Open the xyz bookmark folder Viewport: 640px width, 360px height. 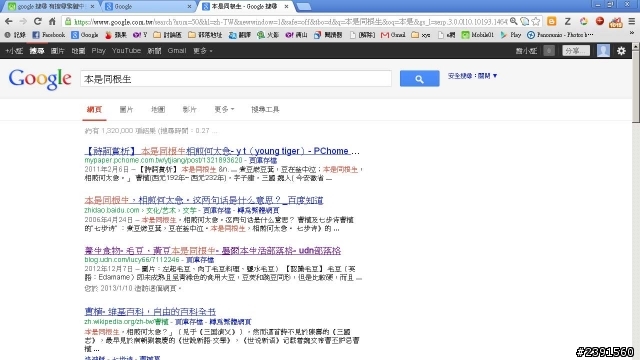[x=421, y=35]
